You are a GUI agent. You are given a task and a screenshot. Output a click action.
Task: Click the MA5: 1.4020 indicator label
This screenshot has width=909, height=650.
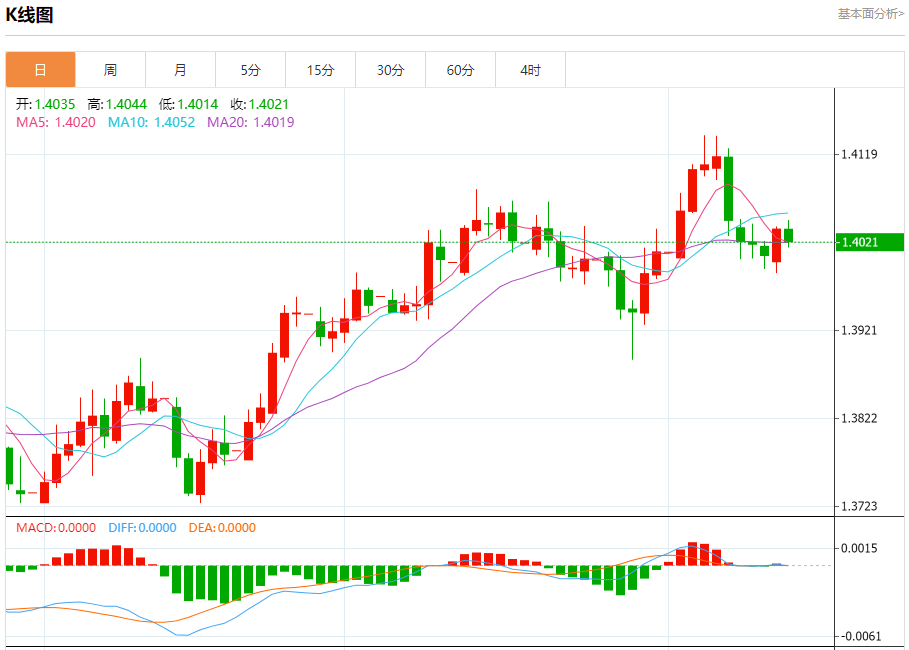[x=56, y=122]
